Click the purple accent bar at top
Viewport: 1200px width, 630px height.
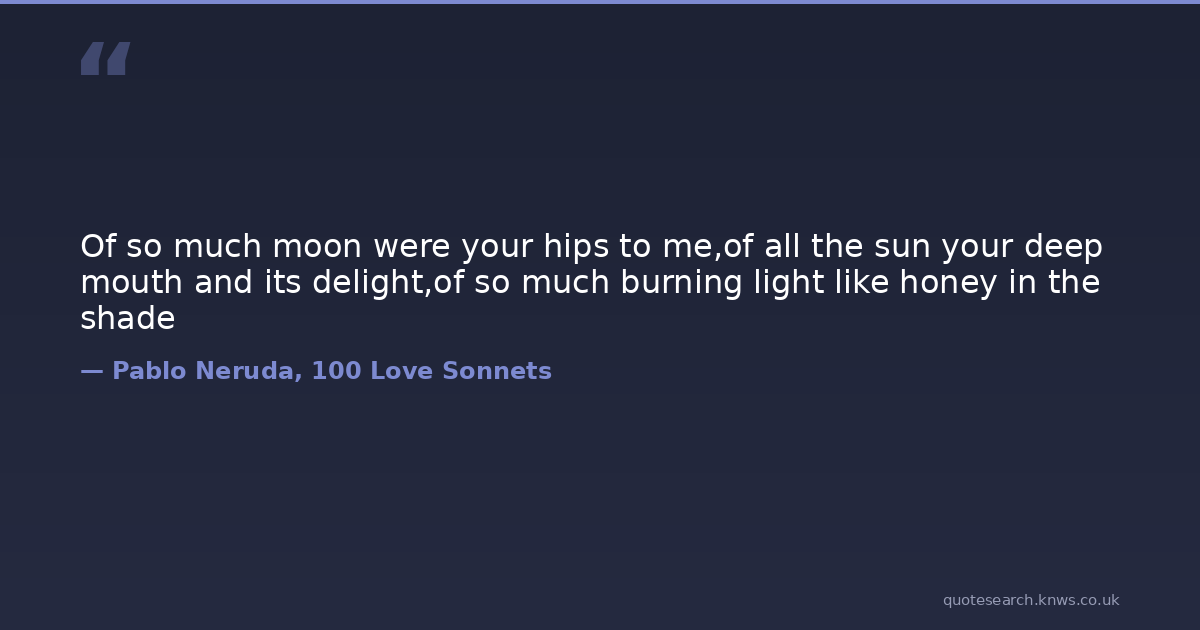(x=600, y=2)
